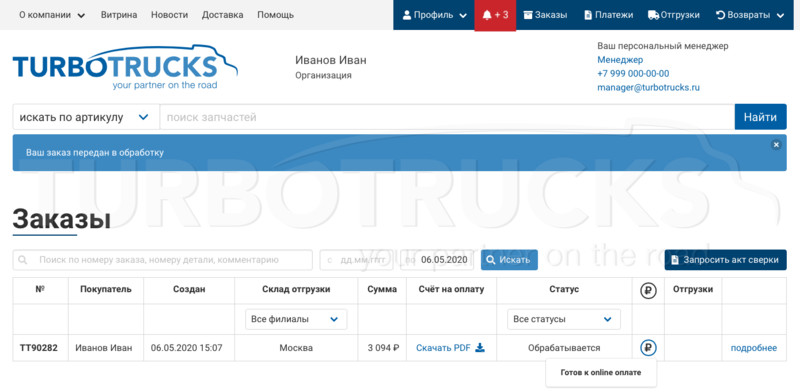This screenshot has width=800, height=389.
Task: Open the Отгрузки section in top bar
Action: [x=673, y=15]
